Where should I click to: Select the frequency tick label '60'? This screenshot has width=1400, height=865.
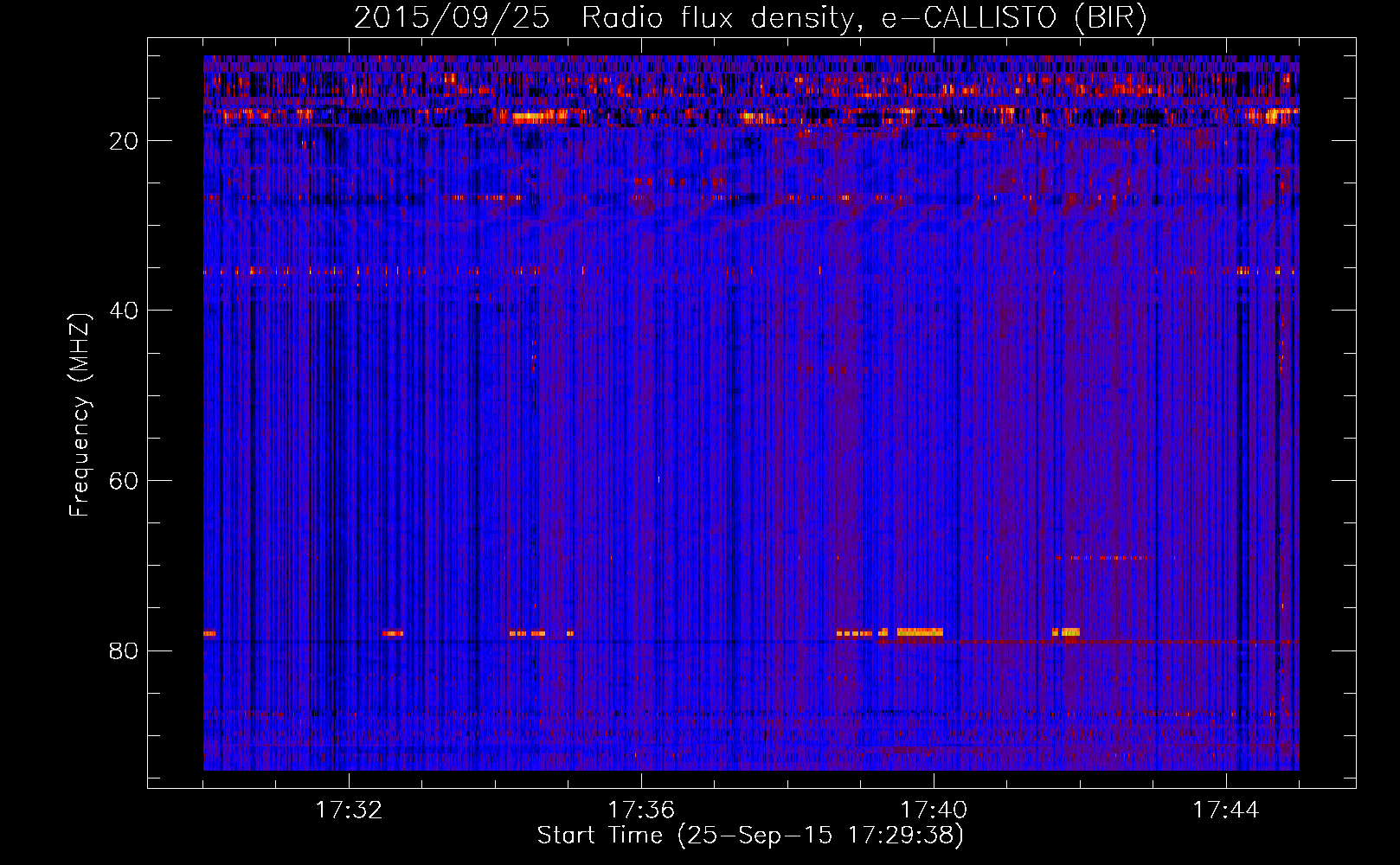125,481
